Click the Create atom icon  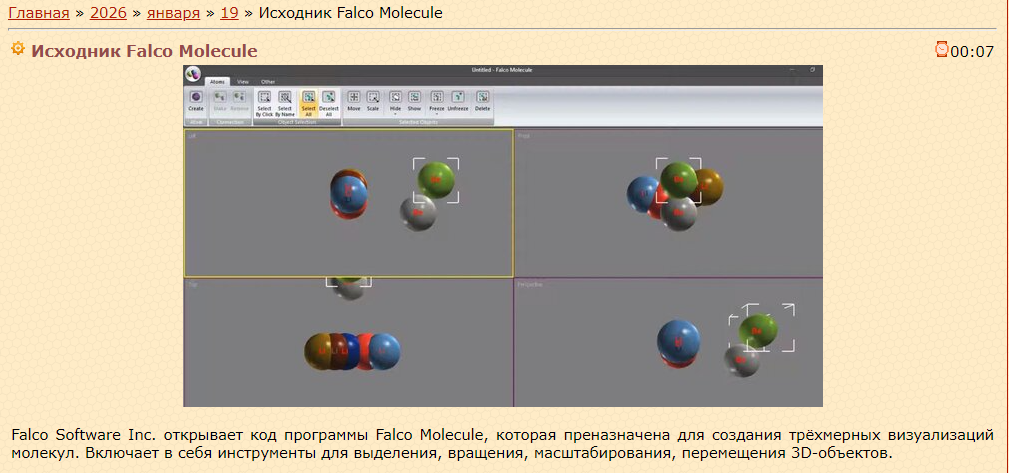[196, 97]
